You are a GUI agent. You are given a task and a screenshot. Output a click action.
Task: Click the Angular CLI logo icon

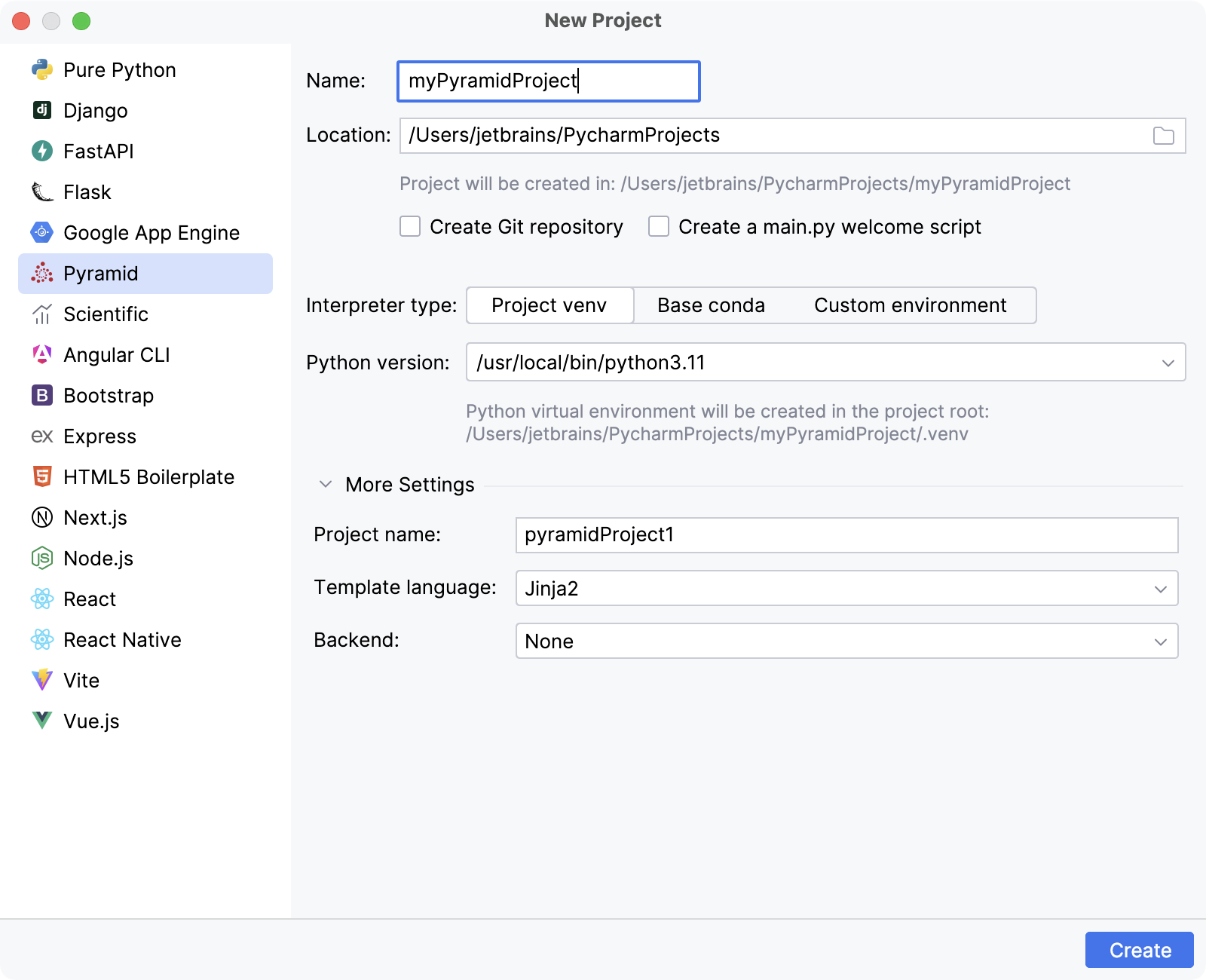click(x=42, y=355)
